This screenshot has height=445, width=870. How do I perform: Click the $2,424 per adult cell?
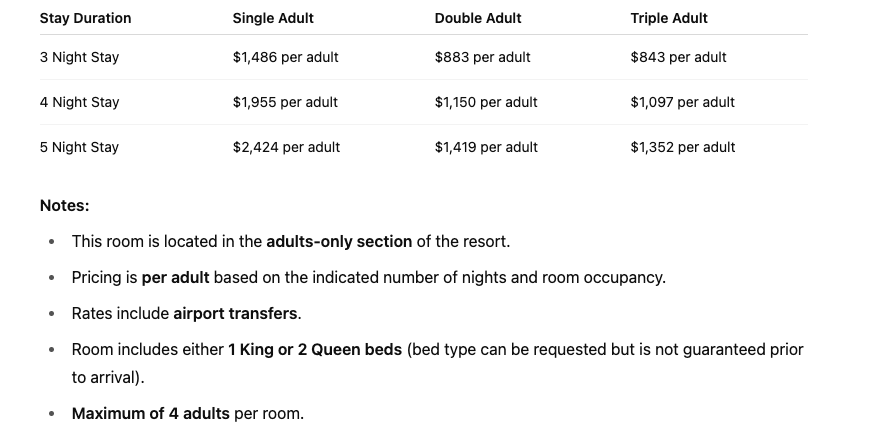click(286, 147)
